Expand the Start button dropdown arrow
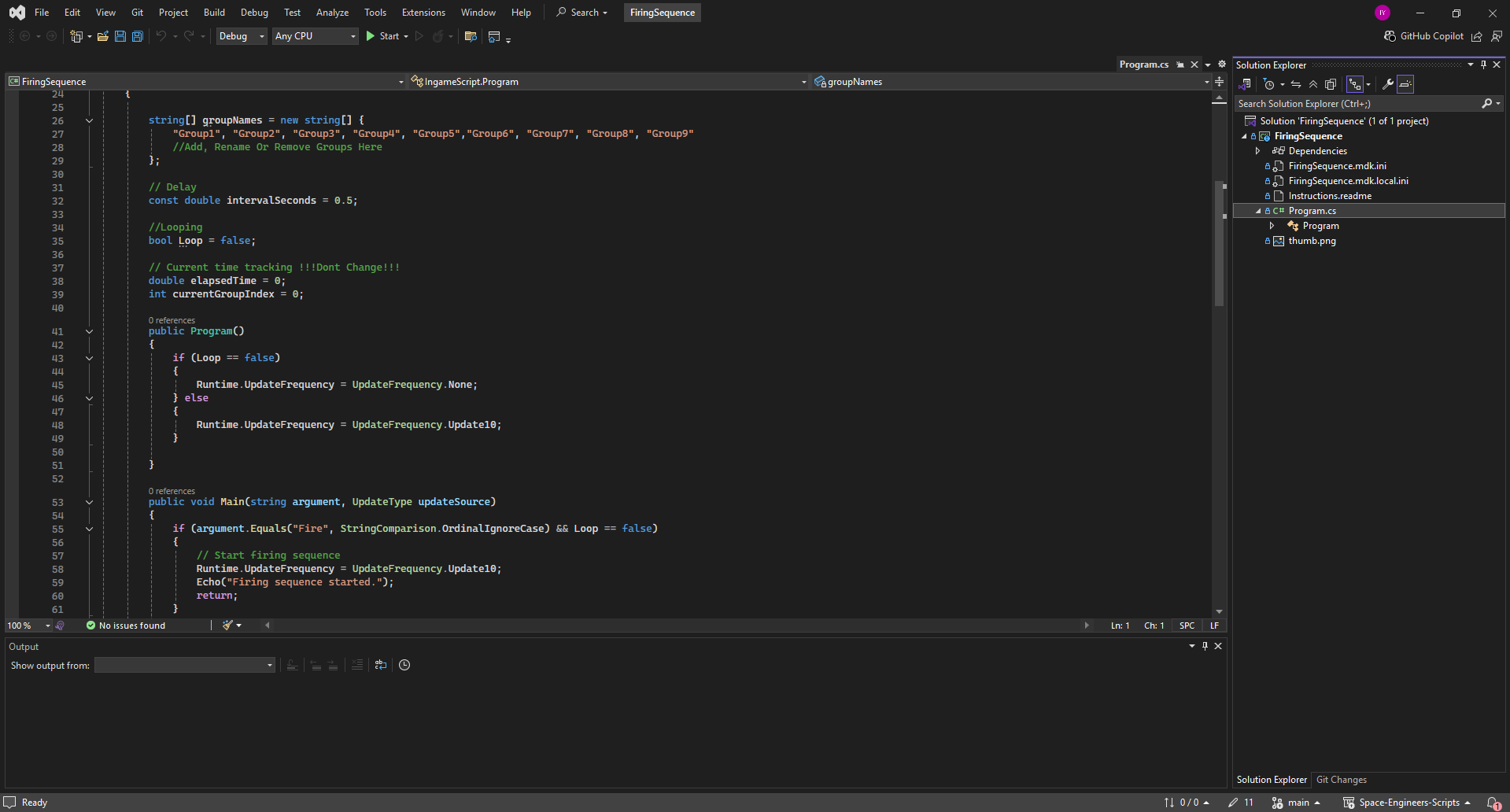This screenshot has height=812, width=1510. pyautogui.click(x=406, y=36)
